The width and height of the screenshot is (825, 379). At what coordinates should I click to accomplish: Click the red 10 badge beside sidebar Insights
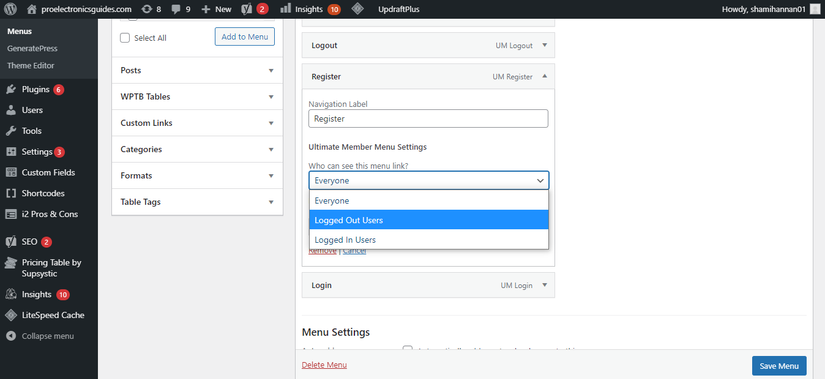click(x=63, y=294)
